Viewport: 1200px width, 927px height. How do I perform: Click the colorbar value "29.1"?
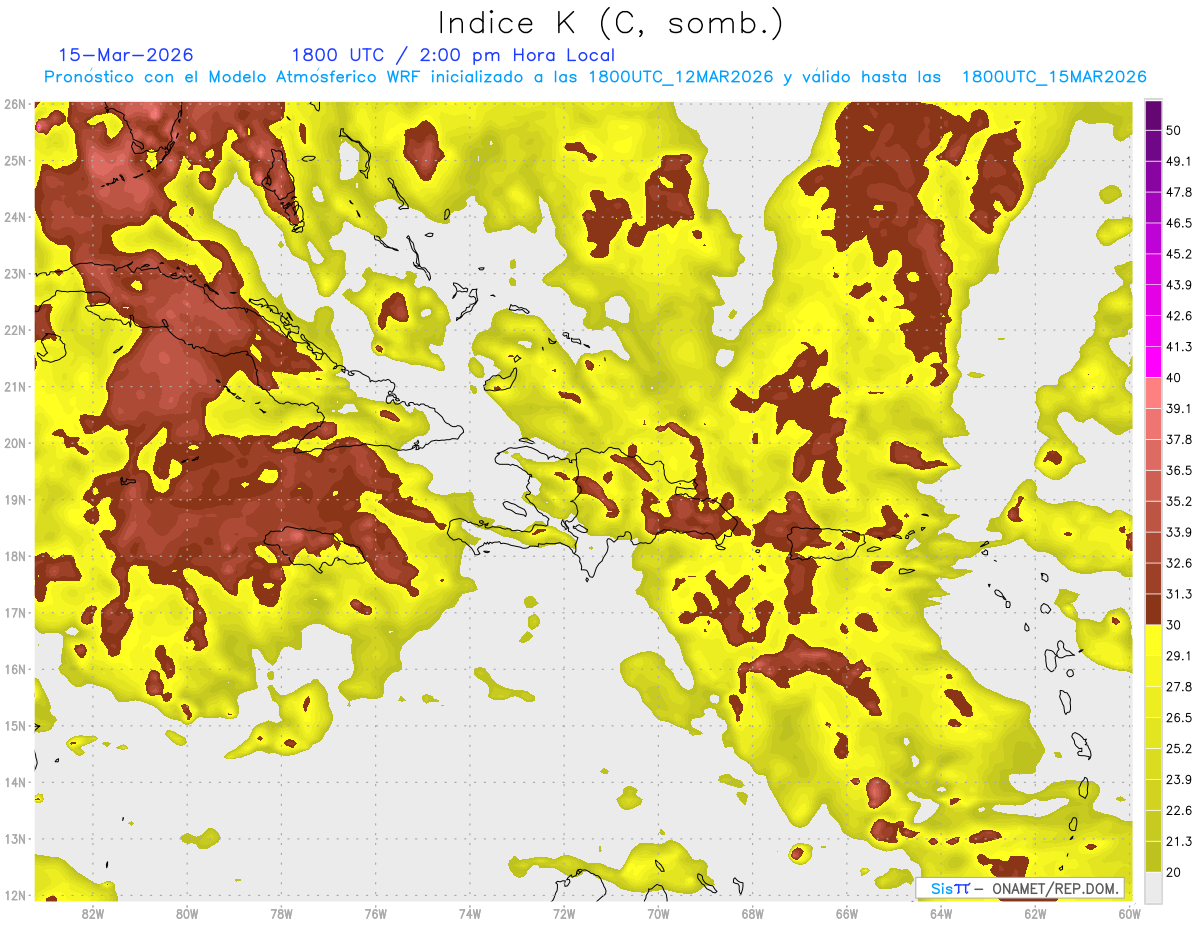click(1178, 656)
